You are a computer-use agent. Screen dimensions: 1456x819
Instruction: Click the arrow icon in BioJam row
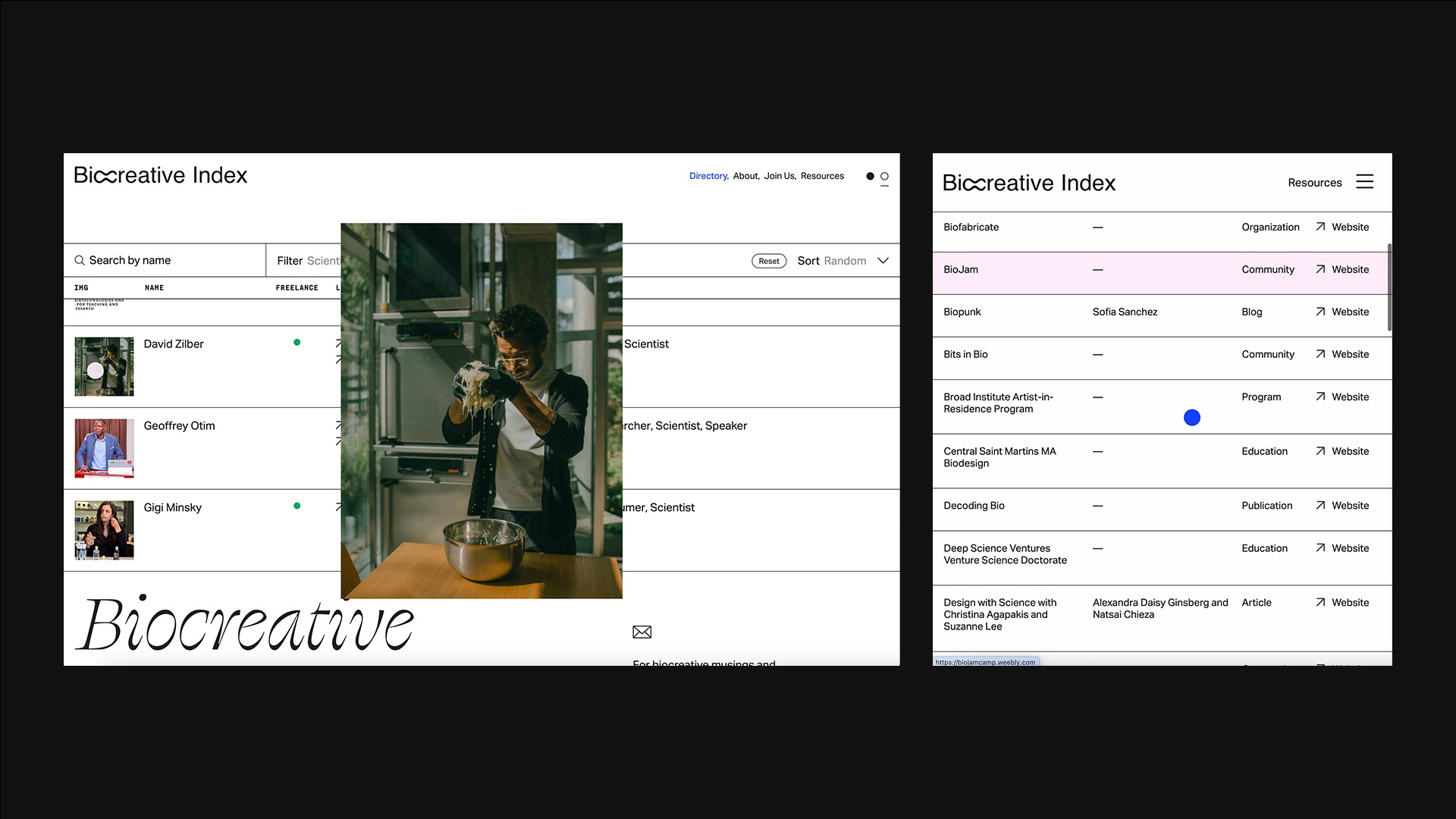coord(1320,269)
